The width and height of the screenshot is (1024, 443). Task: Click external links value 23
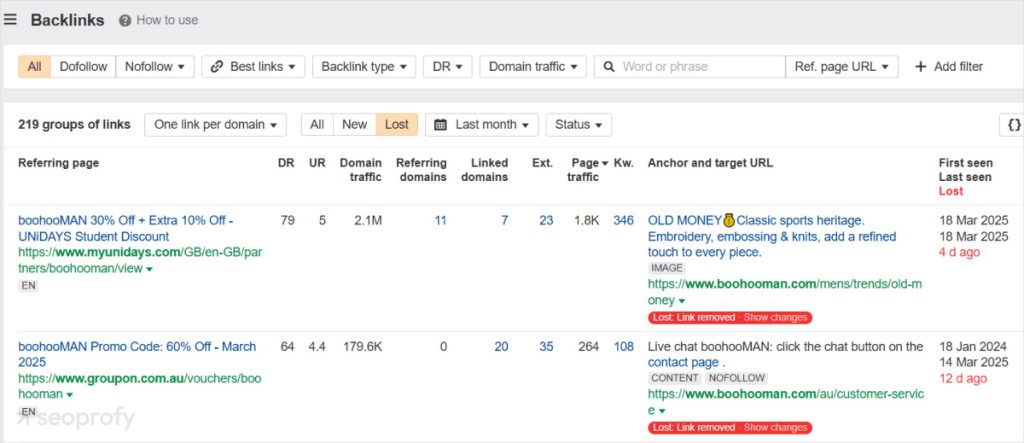point(546,221)
